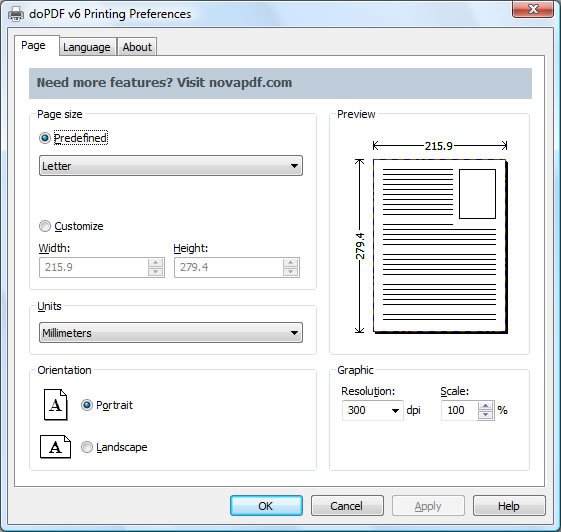The image size is (561, 532).
Task: Increase the Scale value with up arrow
Action: 486,406
